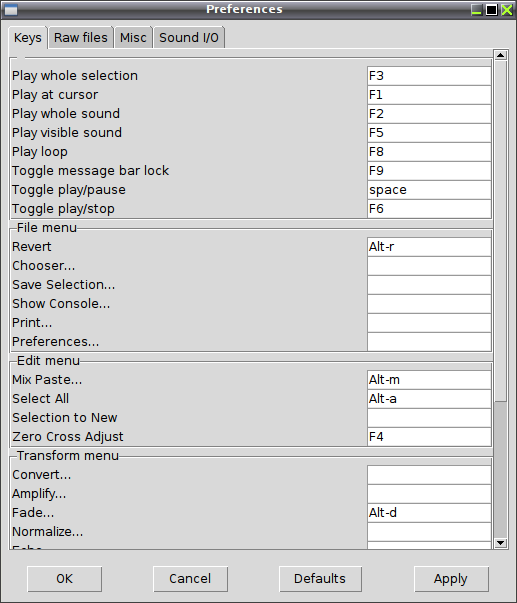Click empty Selection to New shortcut field
This screenshot has width=517, height=603.
click(429, 418)
